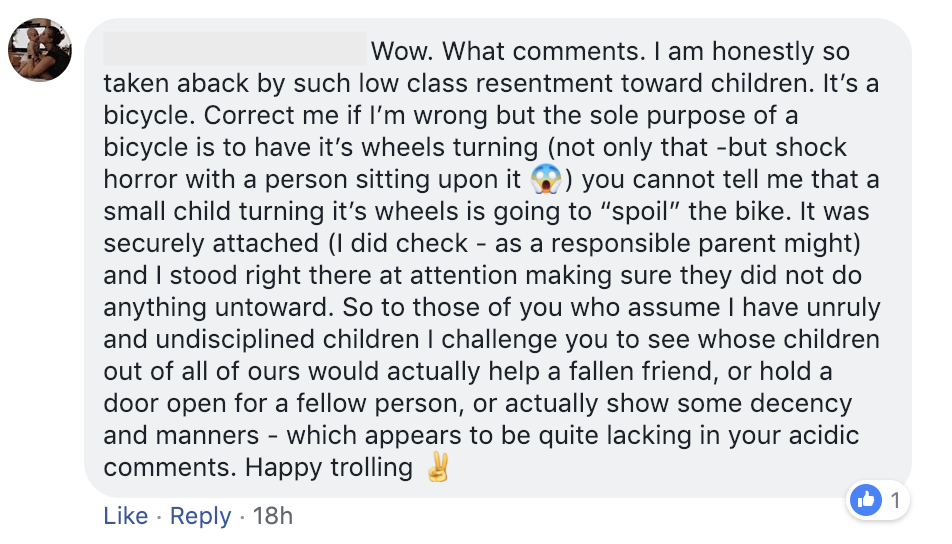The image size is (952, 544).
Task: Click the screaming face emoji
Action: point(546,179)
